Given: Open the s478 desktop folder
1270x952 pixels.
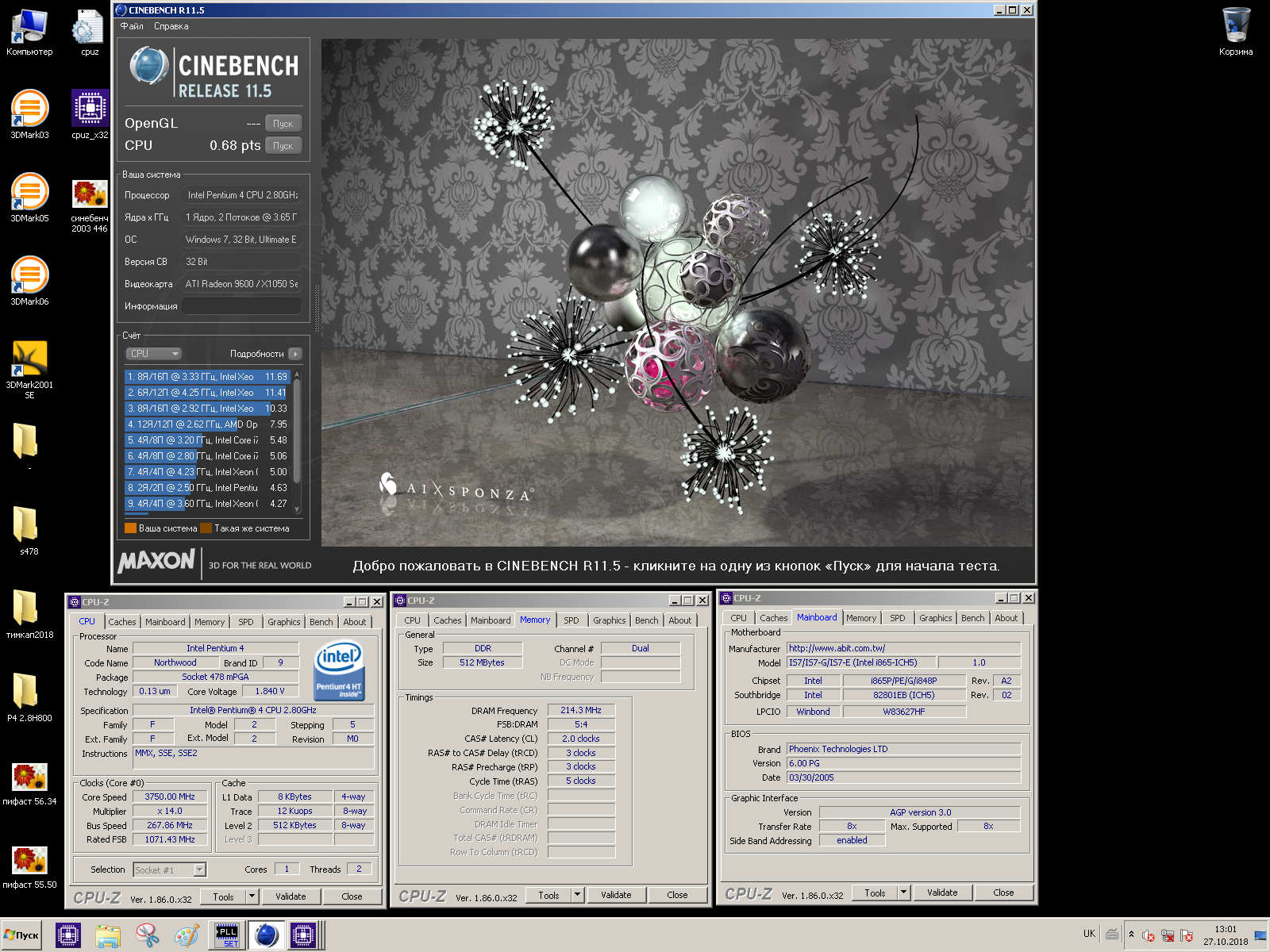Looking at the screenshot, I should coord(29,530).
